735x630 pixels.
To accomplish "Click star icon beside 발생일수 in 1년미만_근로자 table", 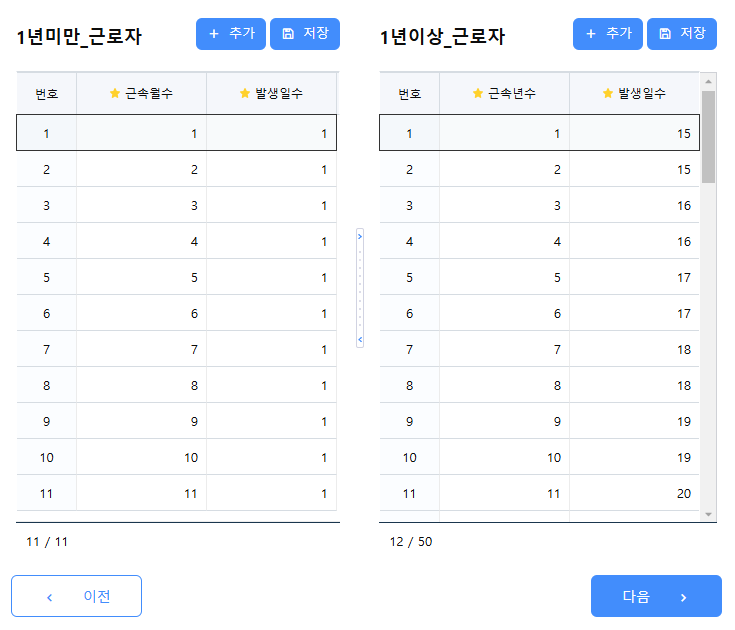I will click(245, 94).
